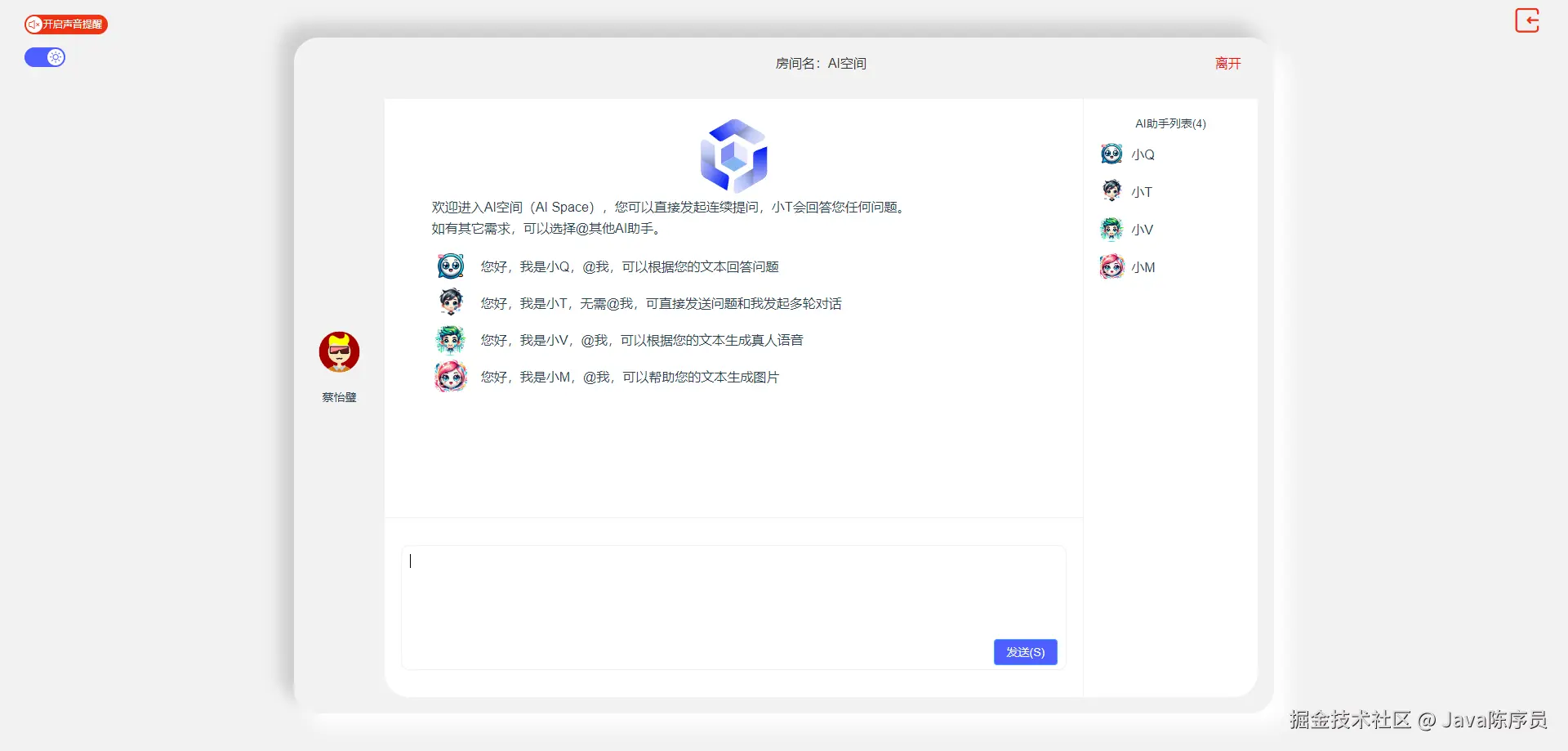Select 小T avatar in AI assistant list
The height and width of the screenshot is (751, 1568).
click(x=1111, y=191)
